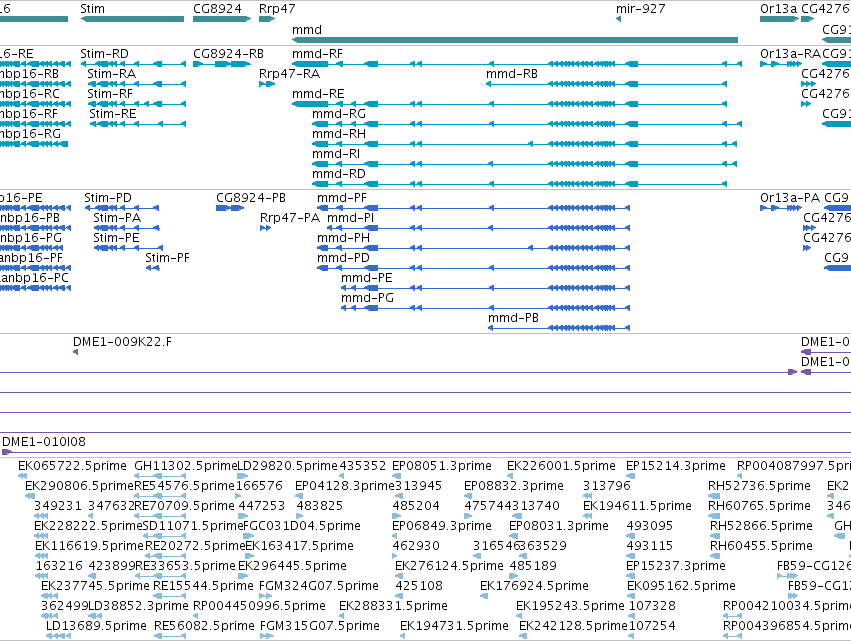Screen dimensions: 851x641
Task: Select protein Stim-PA label
Action: [117, 218]
